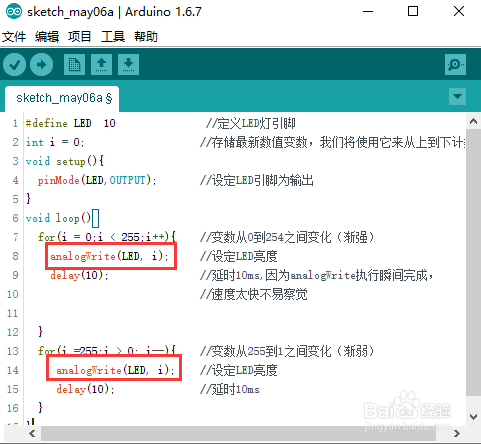Image resolution: width=481 pixels, height=444 pixels.
Task: Click 'delay(10);' on line 9
Action: [79, 275]
